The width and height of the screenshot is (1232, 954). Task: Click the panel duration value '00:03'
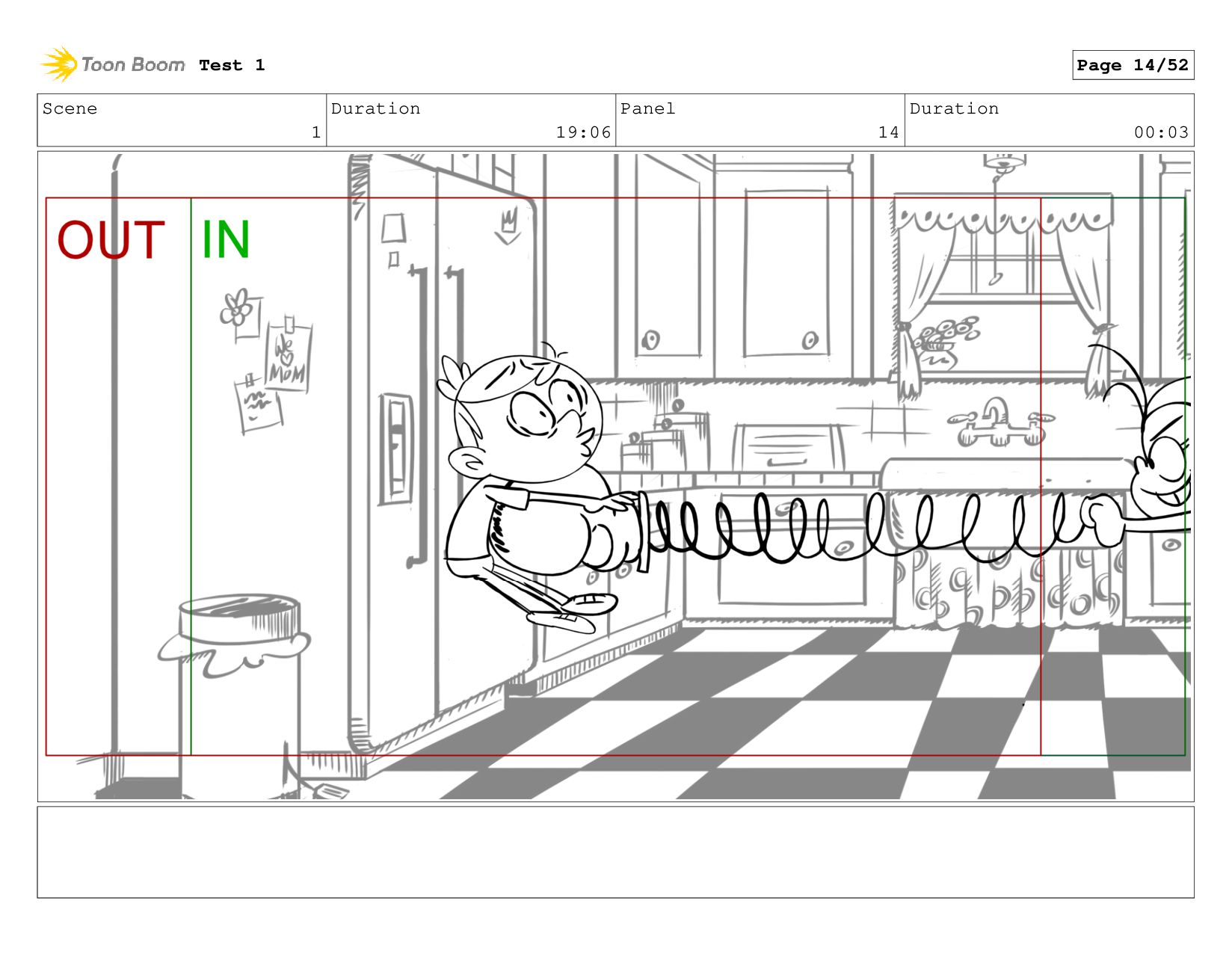coord(1161,132)
